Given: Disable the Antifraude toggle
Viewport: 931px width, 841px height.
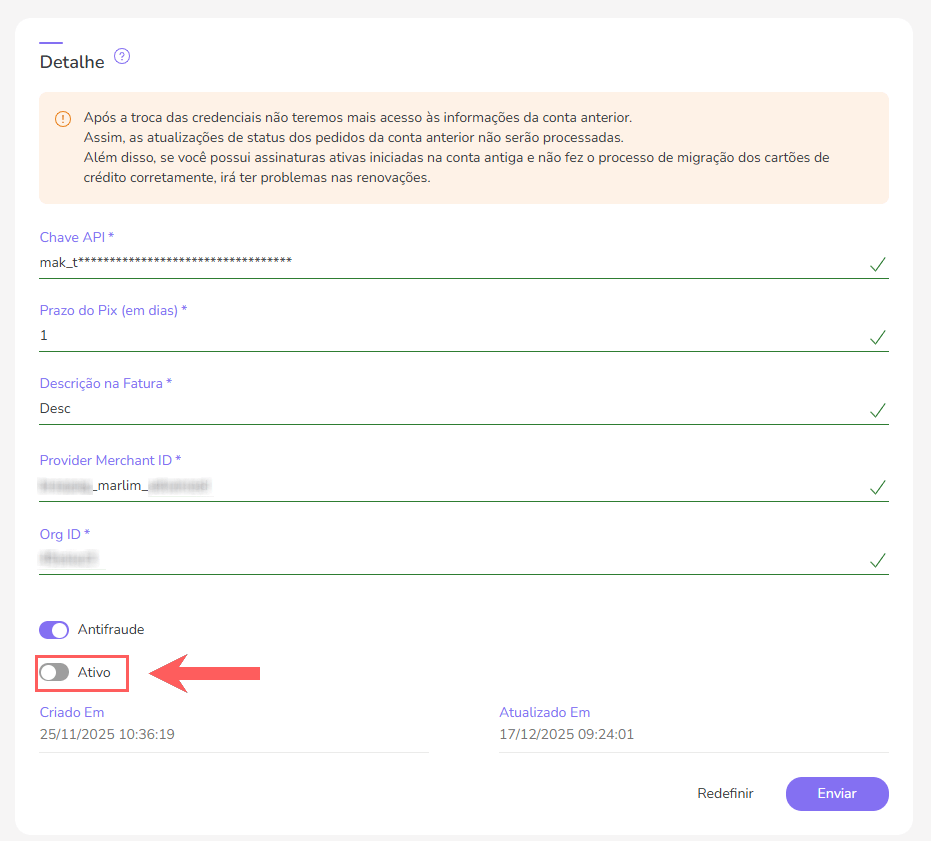Looking at the screenshot, I should point(54,630).
